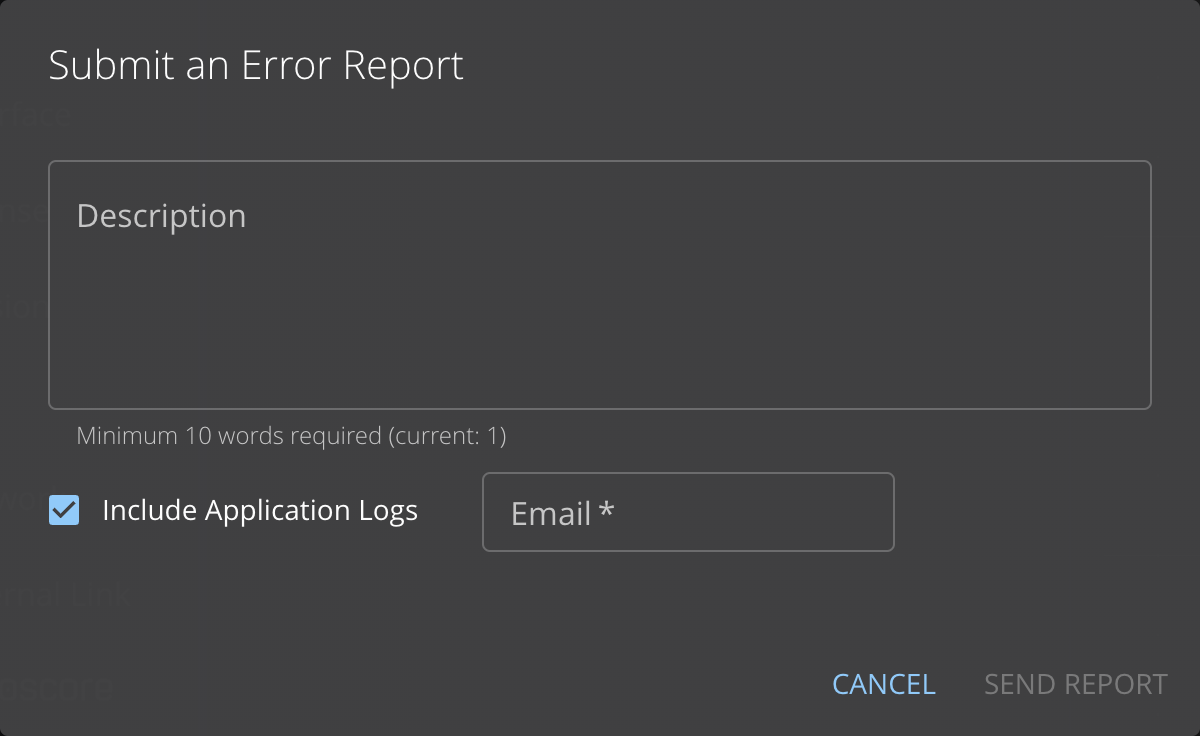
Task: Click the Cancel button
Action: click(884, 684)
